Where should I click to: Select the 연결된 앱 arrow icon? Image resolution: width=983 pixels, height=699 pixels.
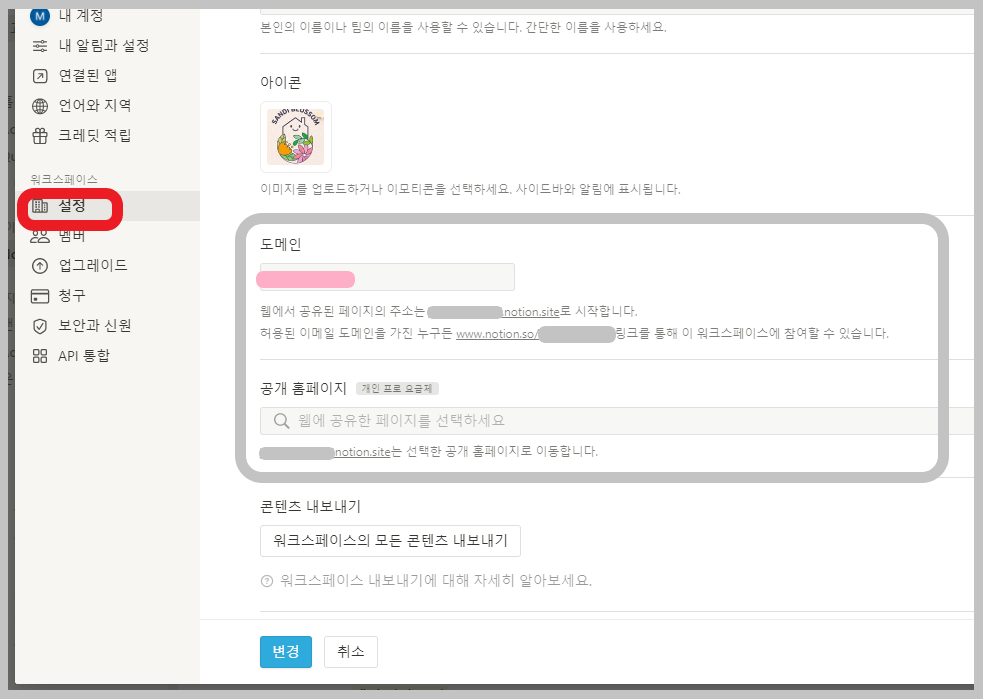click(x=38, y=75)
